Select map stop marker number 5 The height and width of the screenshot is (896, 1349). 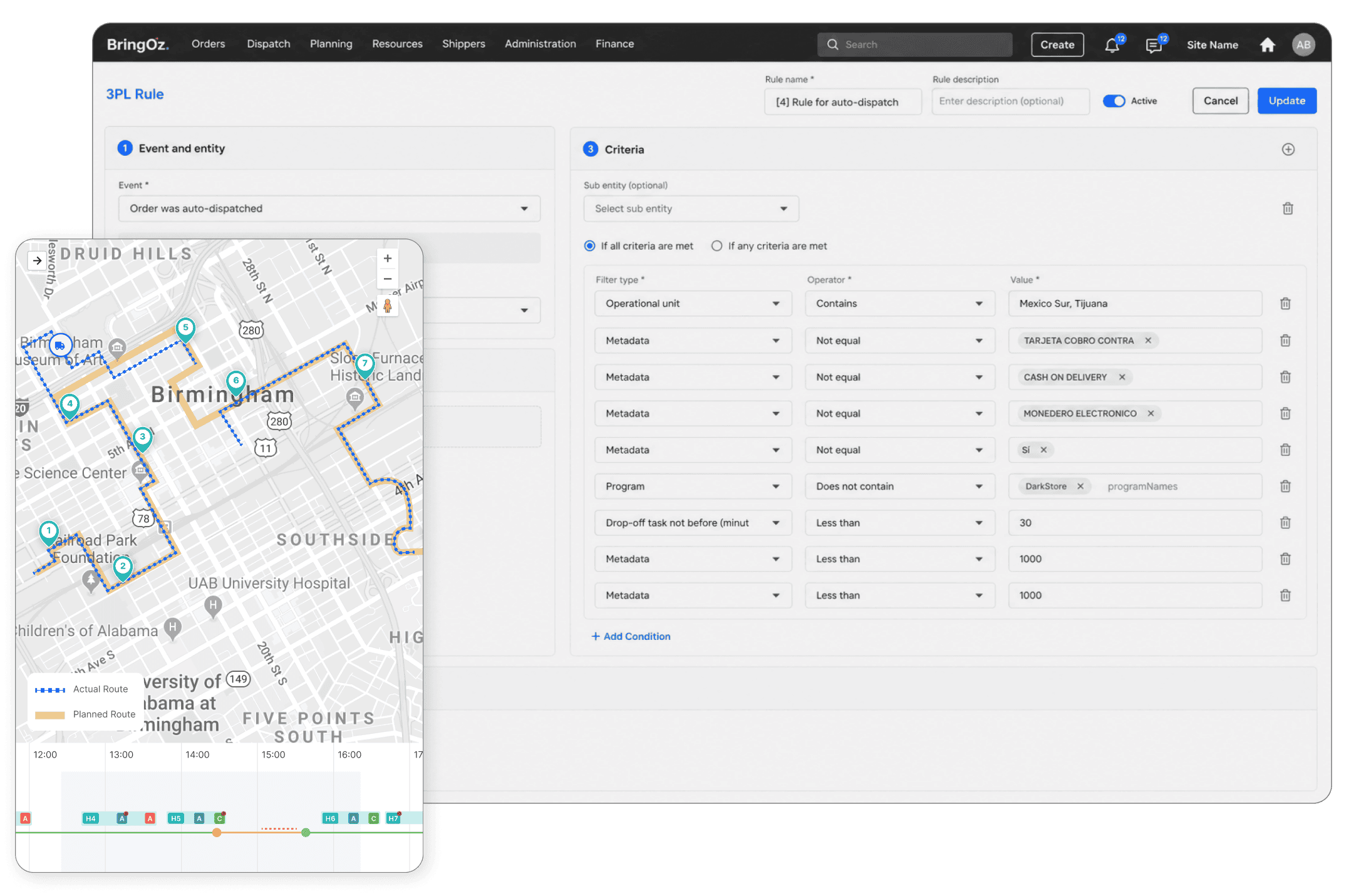pos(185,329)
